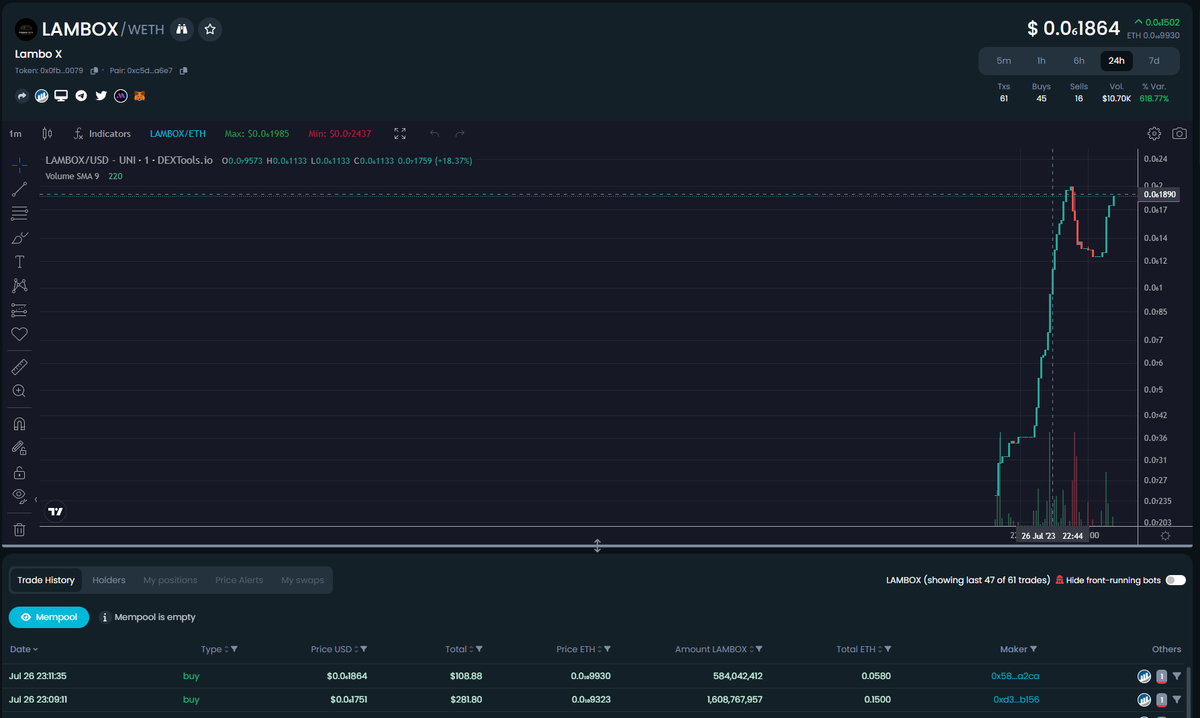Select the brush drawing tool

pyautogui.click(x=19, y=237)
